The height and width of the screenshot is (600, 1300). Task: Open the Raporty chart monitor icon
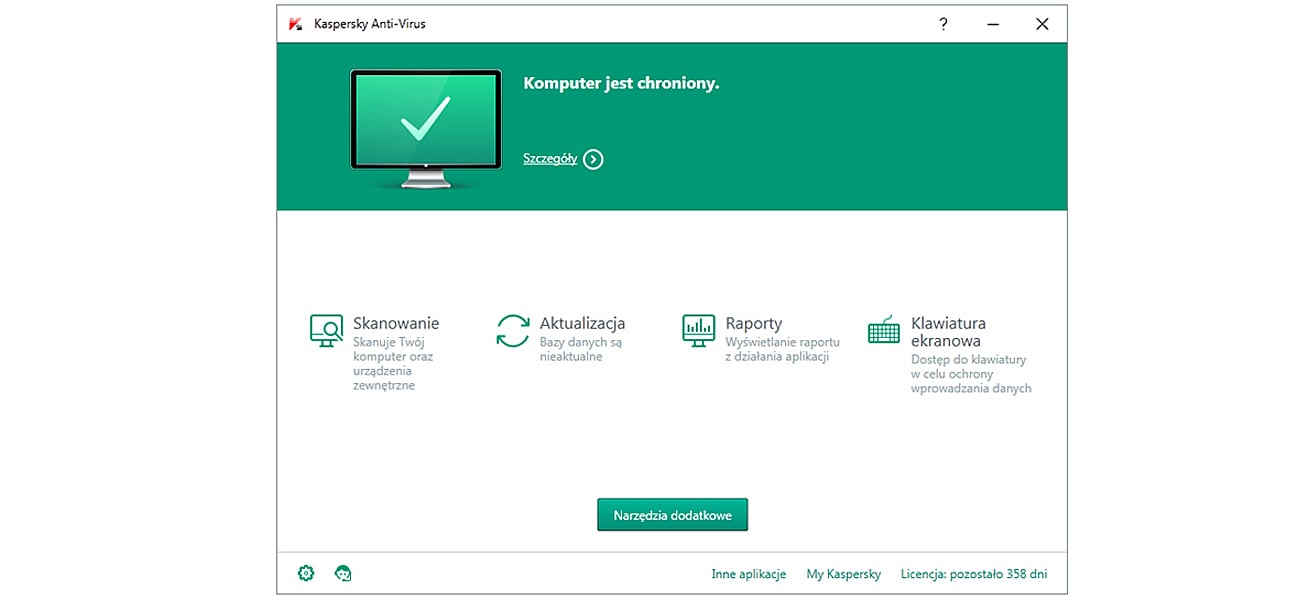tap(698, 331)
